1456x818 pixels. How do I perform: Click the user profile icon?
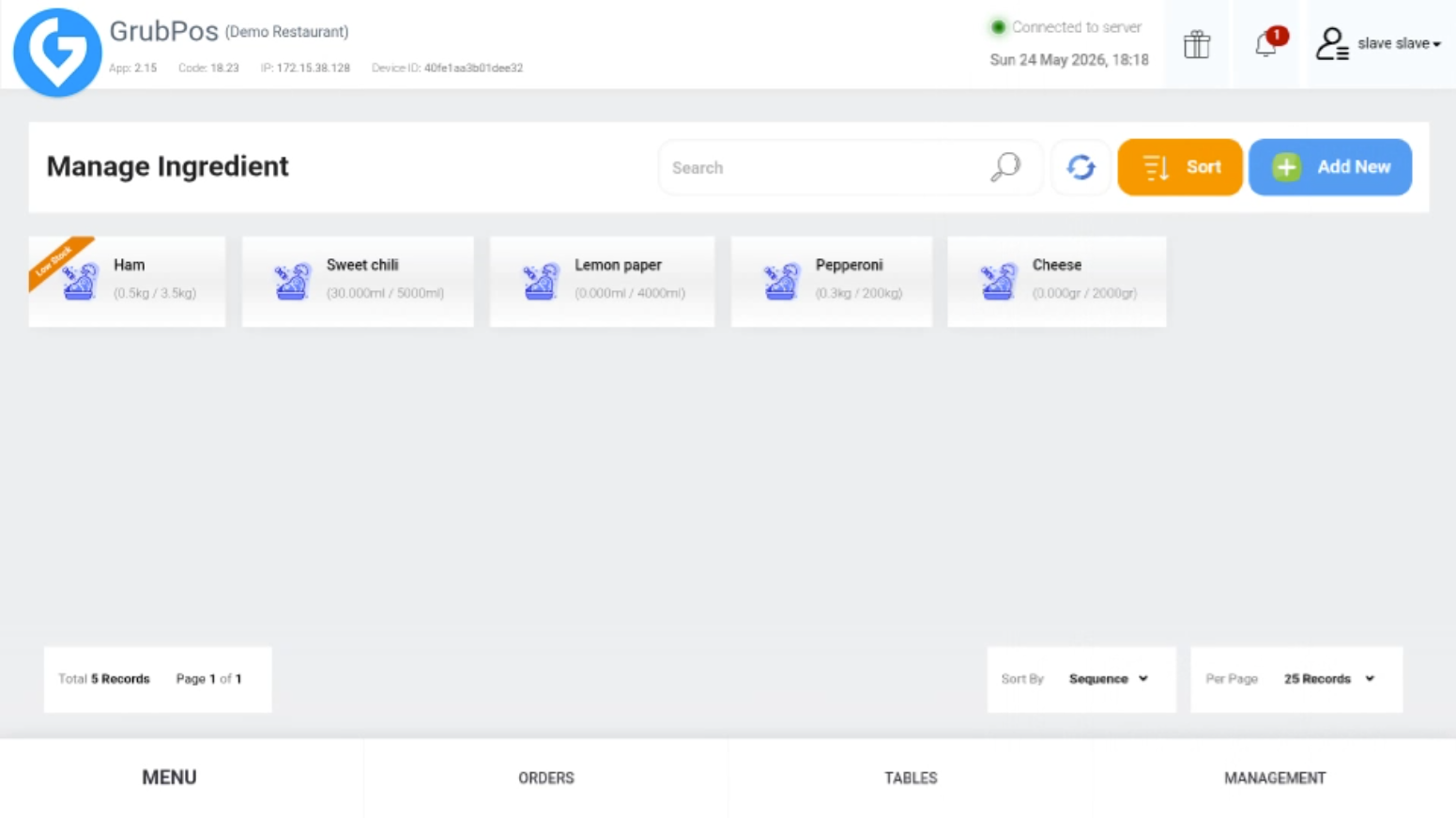[1331, 44]
